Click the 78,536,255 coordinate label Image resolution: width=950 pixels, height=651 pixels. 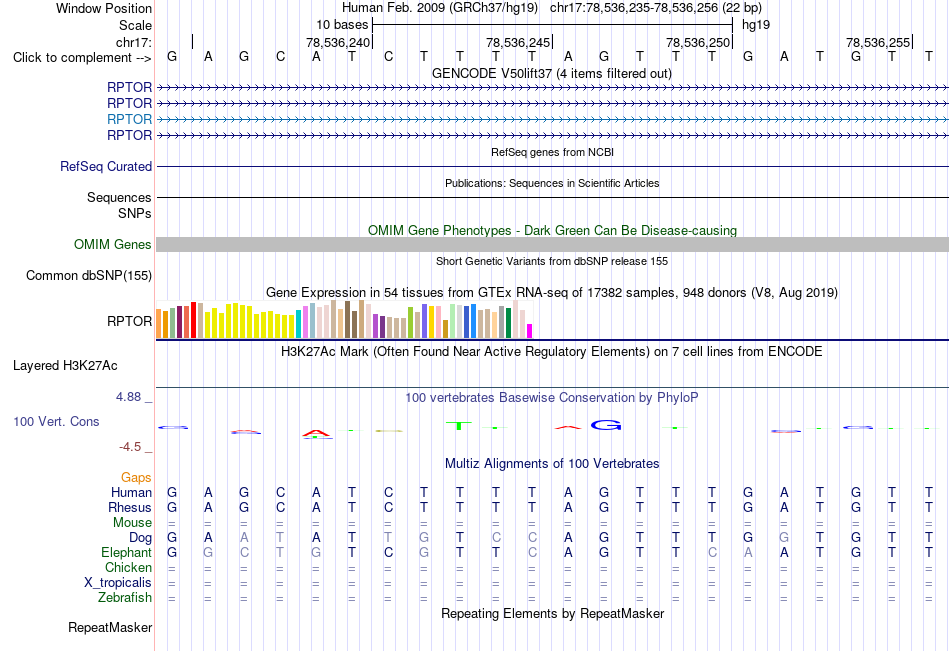(x=878, y=42)
